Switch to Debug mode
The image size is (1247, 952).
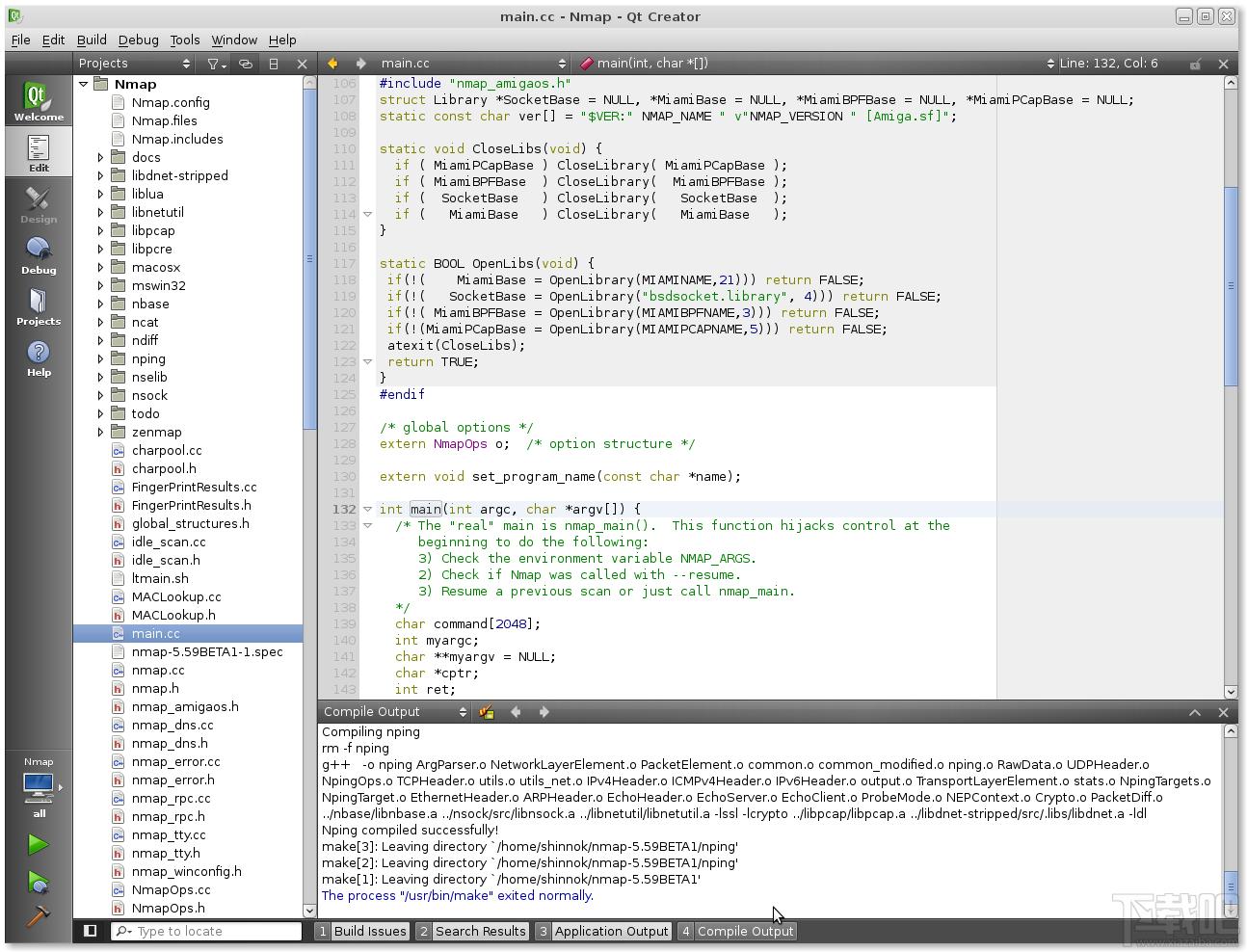coord(39,255)
